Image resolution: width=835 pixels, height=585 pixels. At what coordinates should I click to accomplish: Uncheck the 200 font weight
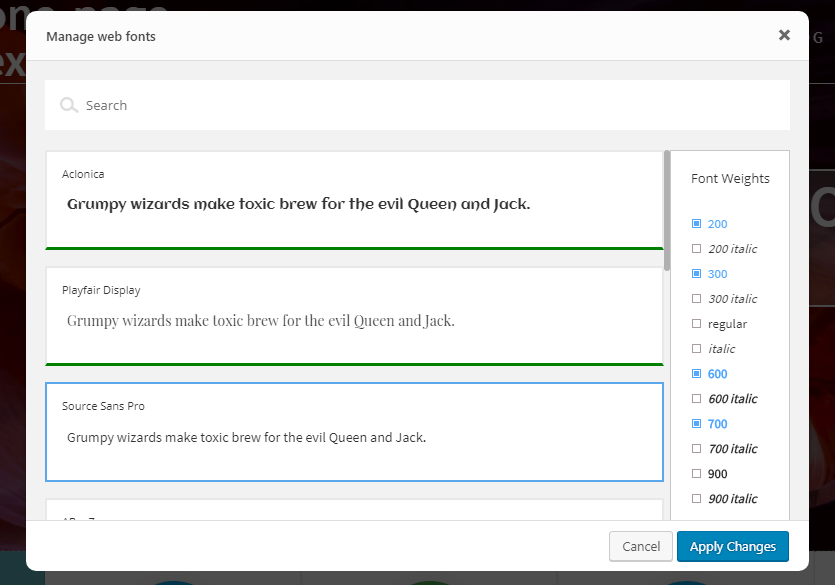point(696,224)
